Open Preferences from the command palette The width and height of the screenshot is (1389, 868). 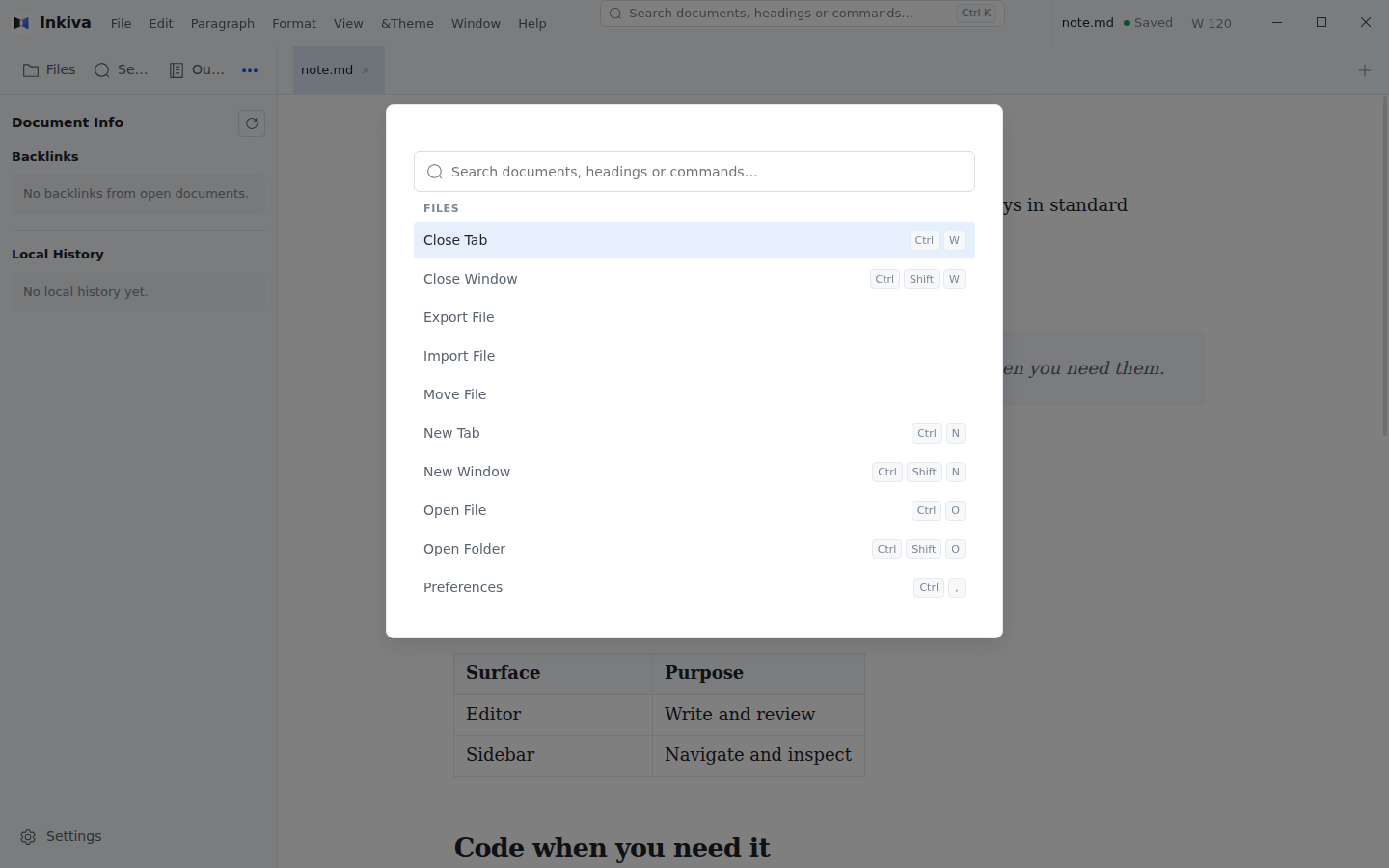click(694, 587)
